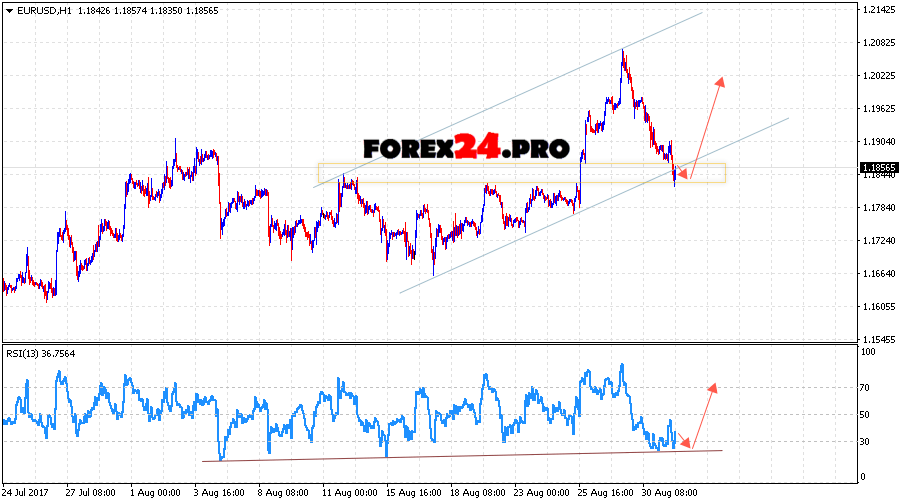Click the triangle beside EURUSD,H1 title
Screen dimensions: 900x504
pyautogui.click(x=8, y=10)
